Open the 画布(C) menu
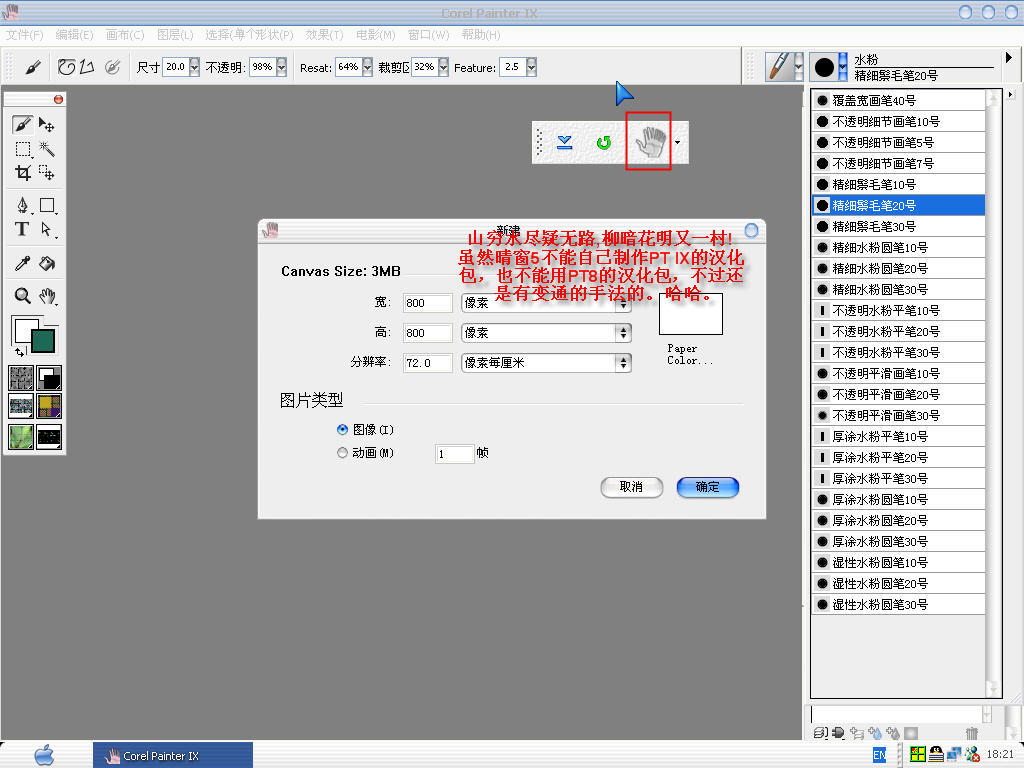 (x=125, y=35)
